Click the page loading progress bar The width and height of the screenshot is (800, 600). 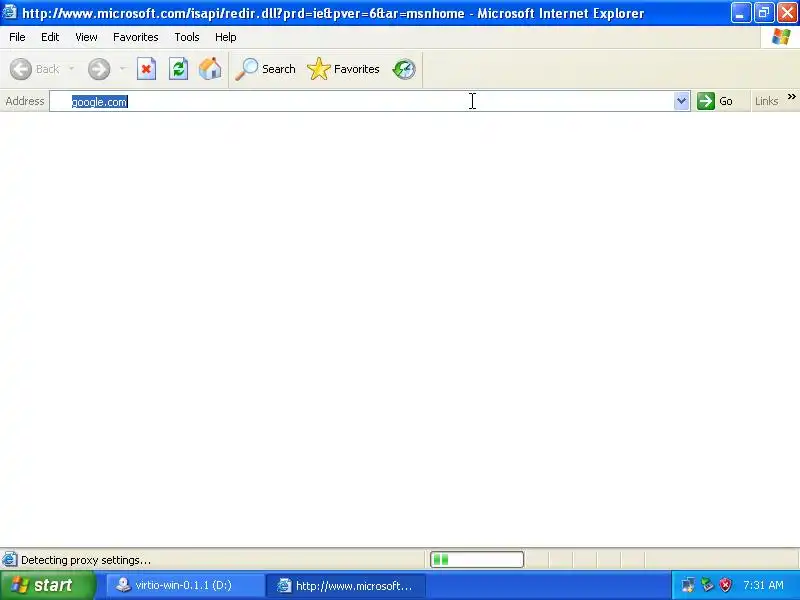tap(477, 560)
